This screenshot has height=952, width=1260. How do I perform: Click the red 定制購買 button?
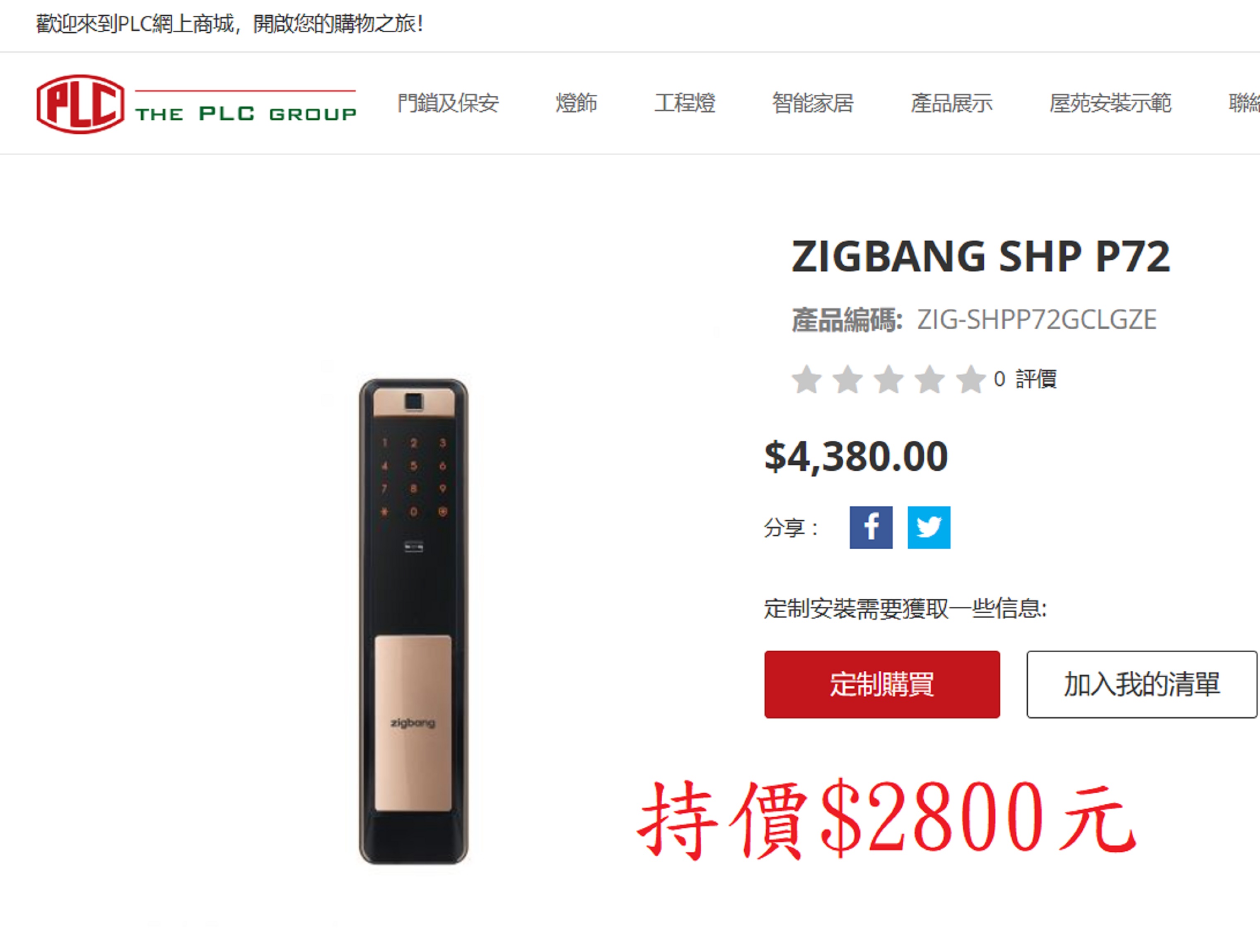(x=882, y=684)
